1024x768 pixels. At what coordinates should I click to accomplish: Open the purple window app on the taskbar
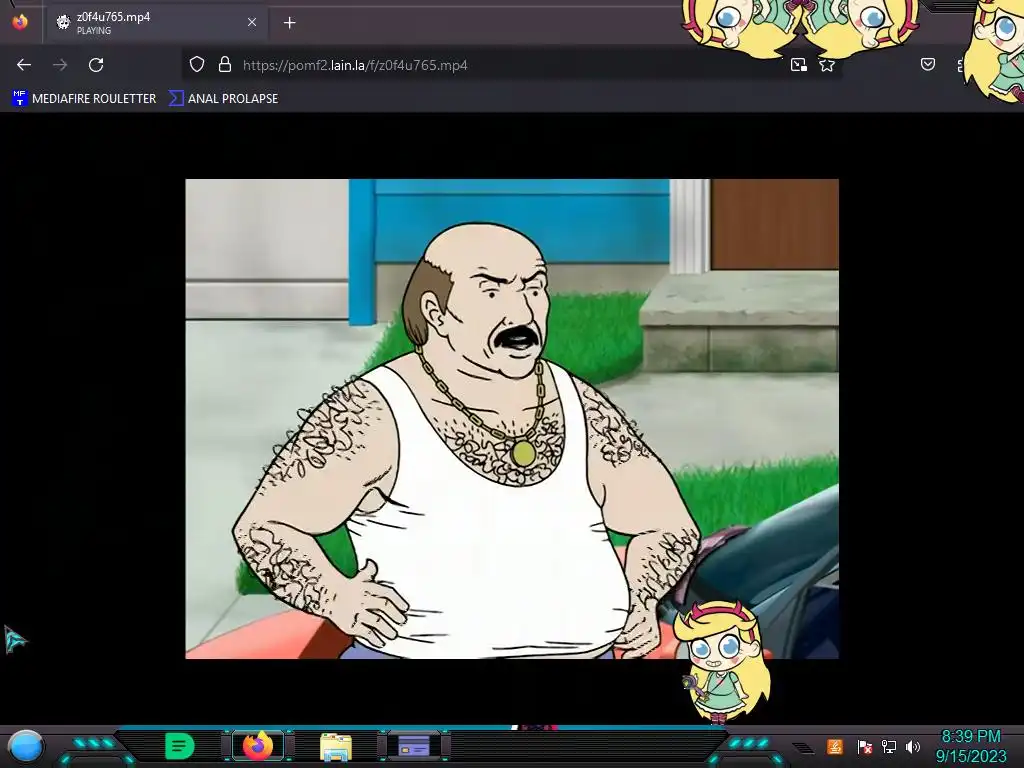tap(414, 745)
